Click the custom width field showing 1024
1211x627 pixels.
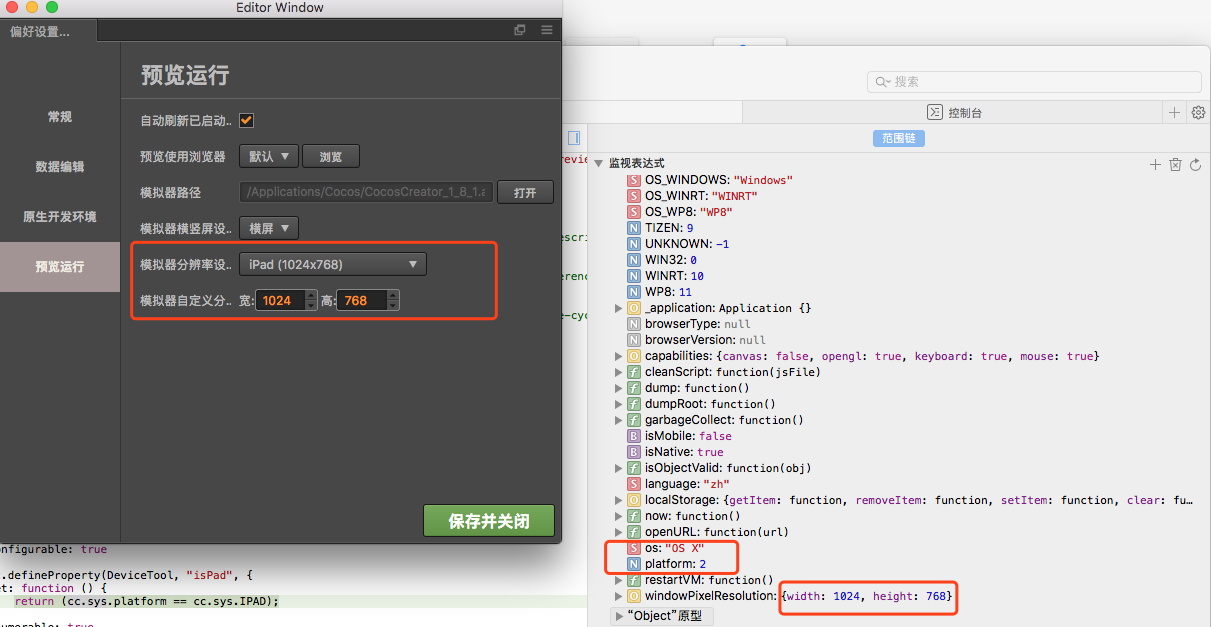tap(279, 300)
